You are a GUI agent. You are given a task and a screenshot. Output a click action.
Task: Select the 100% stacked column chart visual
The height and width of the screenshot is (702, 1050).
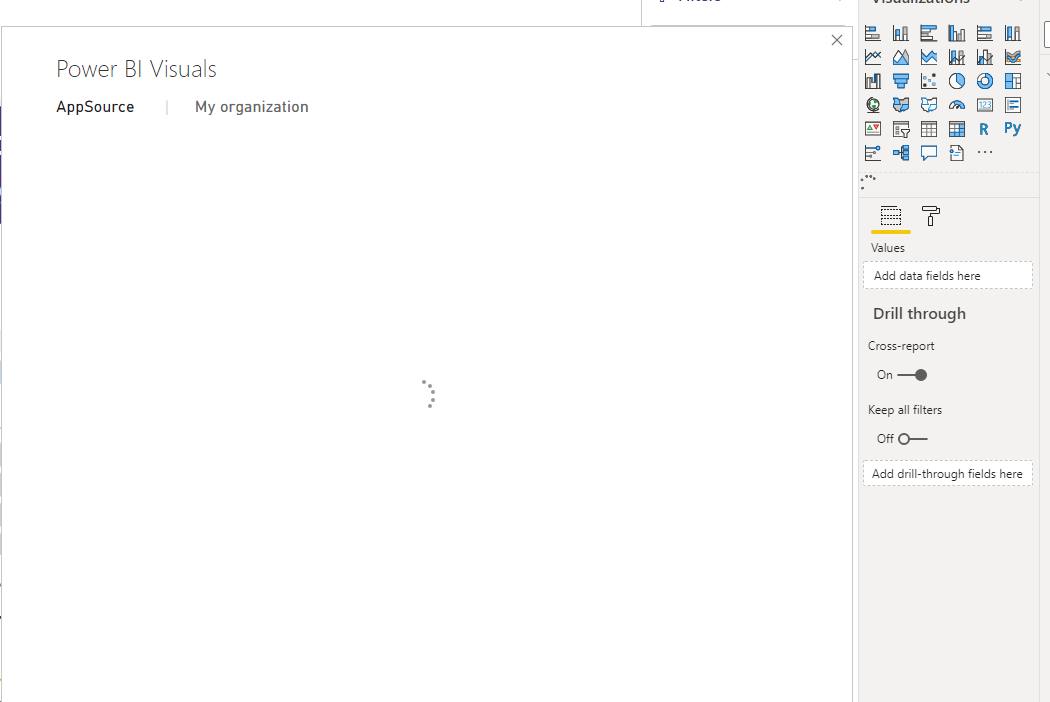(1012, 33)
